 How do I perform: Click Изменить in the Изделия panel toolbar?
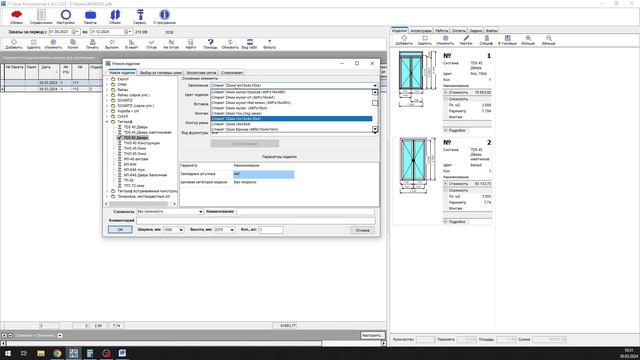(x=445, y=40)
